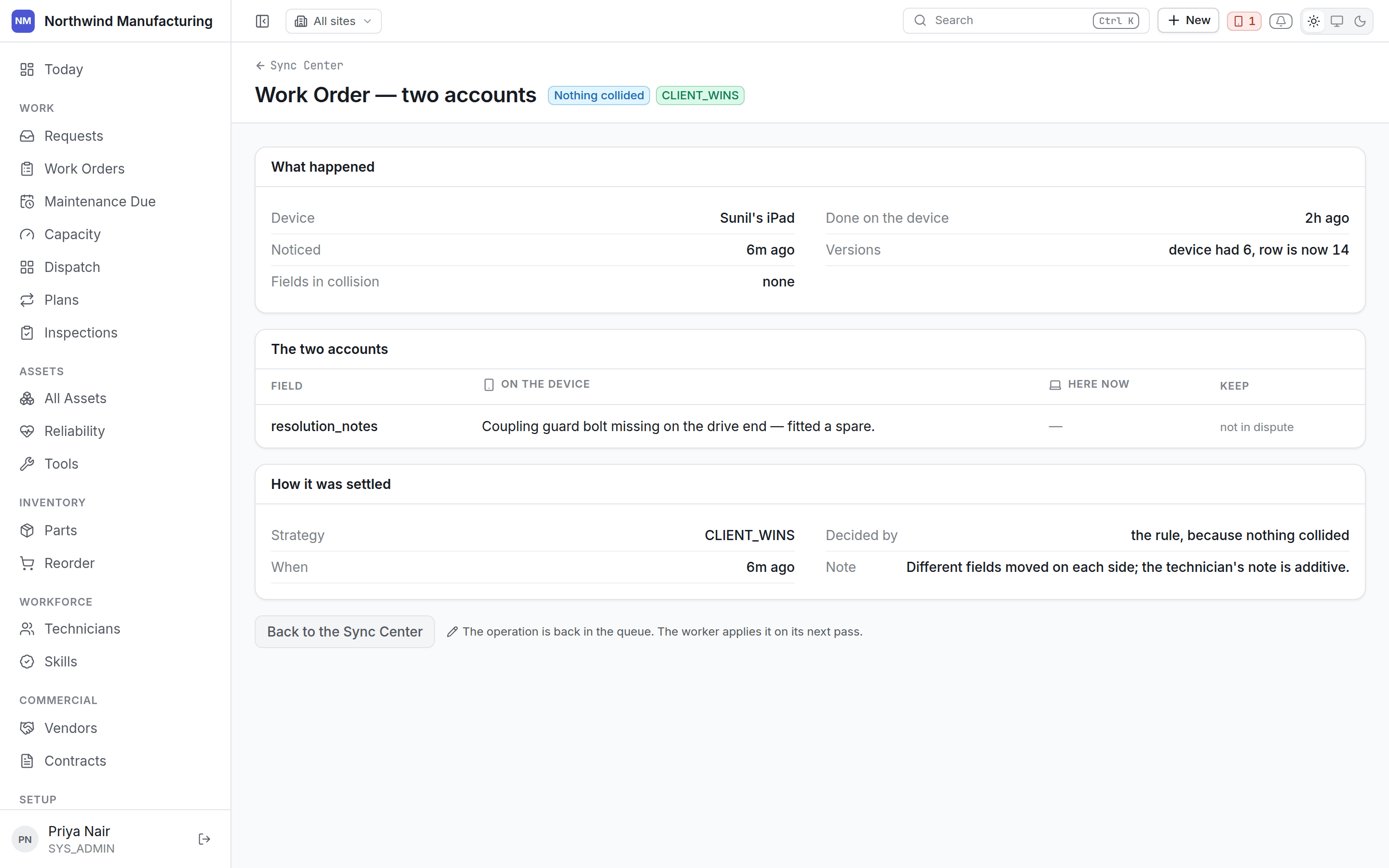Open the All sites dropdown
Image resolution: width=1389 pixels, height=868 pixels.
(333, 21)
